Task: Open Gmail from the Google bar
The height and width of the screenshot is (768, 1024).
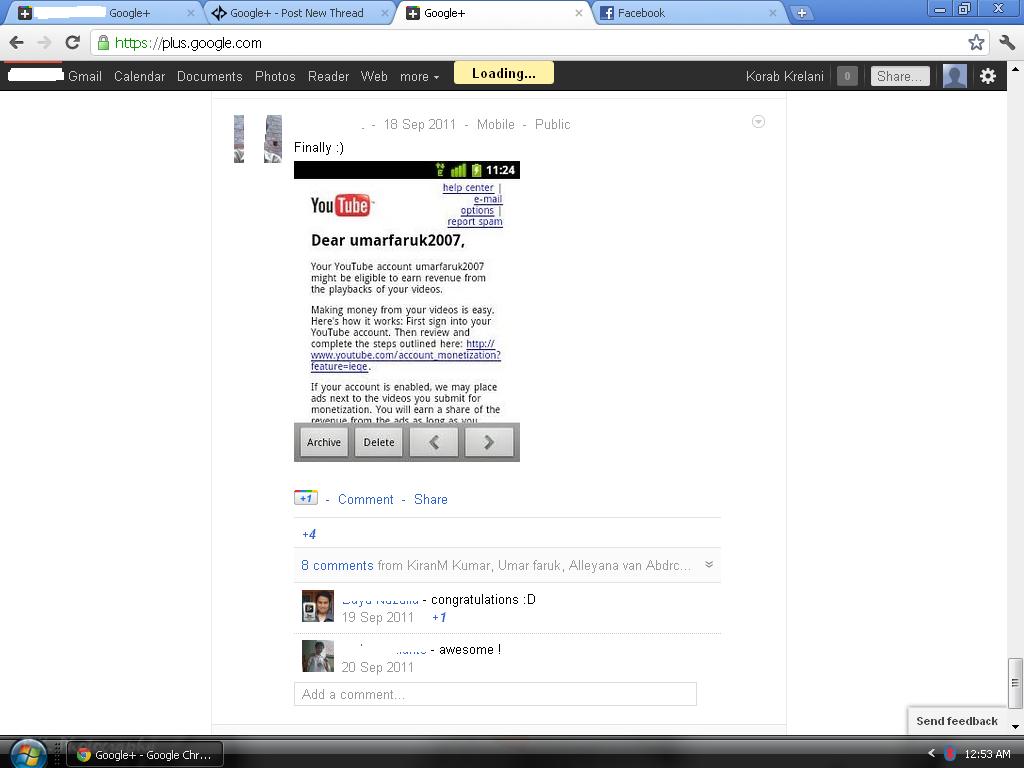Action: (85, 76)
